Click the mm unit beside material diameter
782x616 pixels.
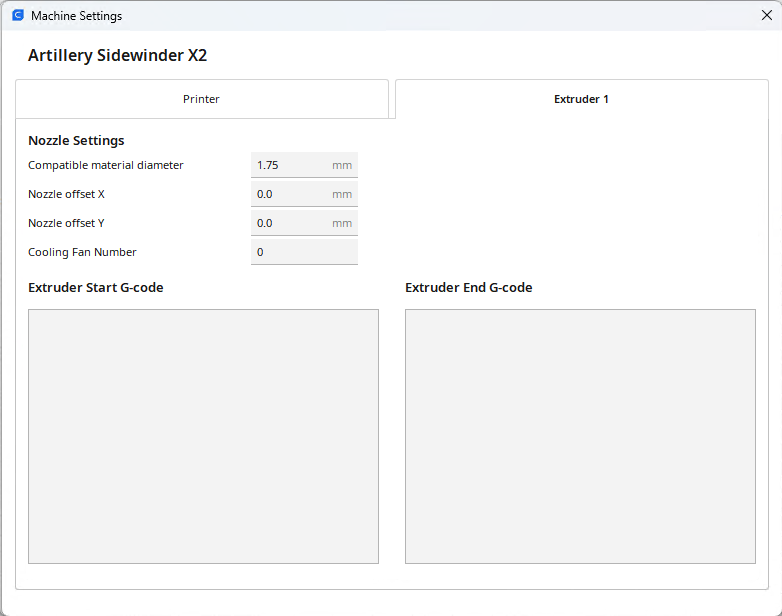pyautogui.click(x=342, y=165)
